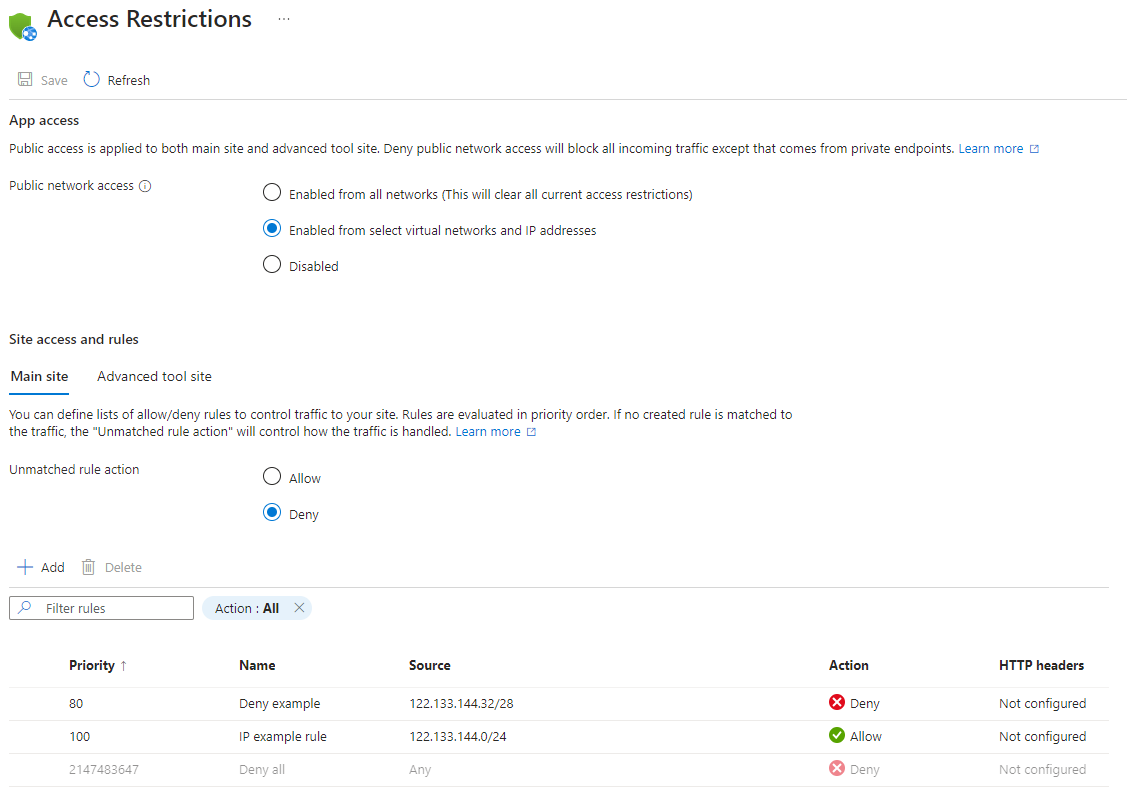
Task: Click the Any source cell
Action: tap(420, 770)
